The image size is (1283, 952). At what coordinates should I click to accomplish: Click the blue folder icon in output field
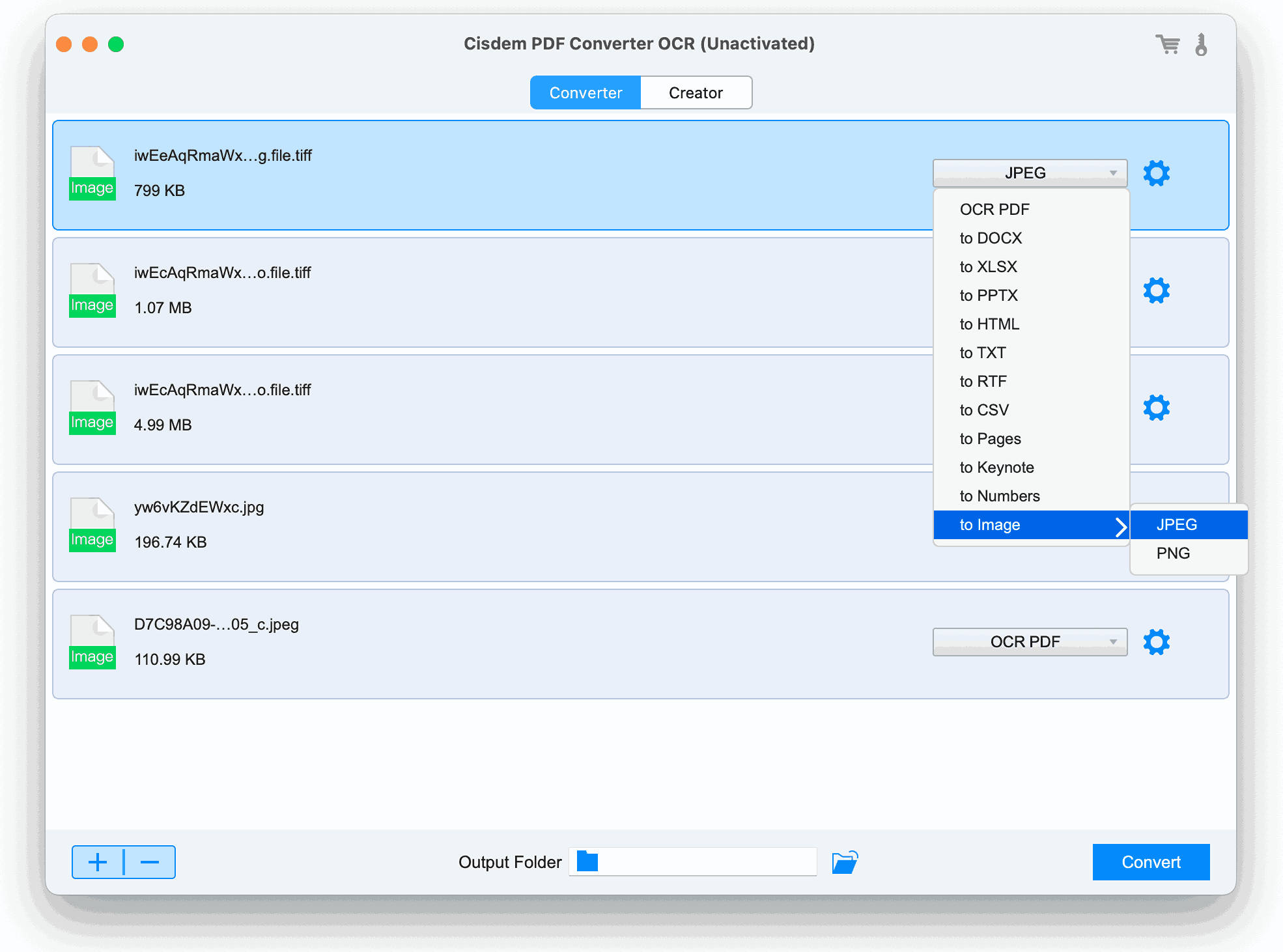[x=587, y=861]
